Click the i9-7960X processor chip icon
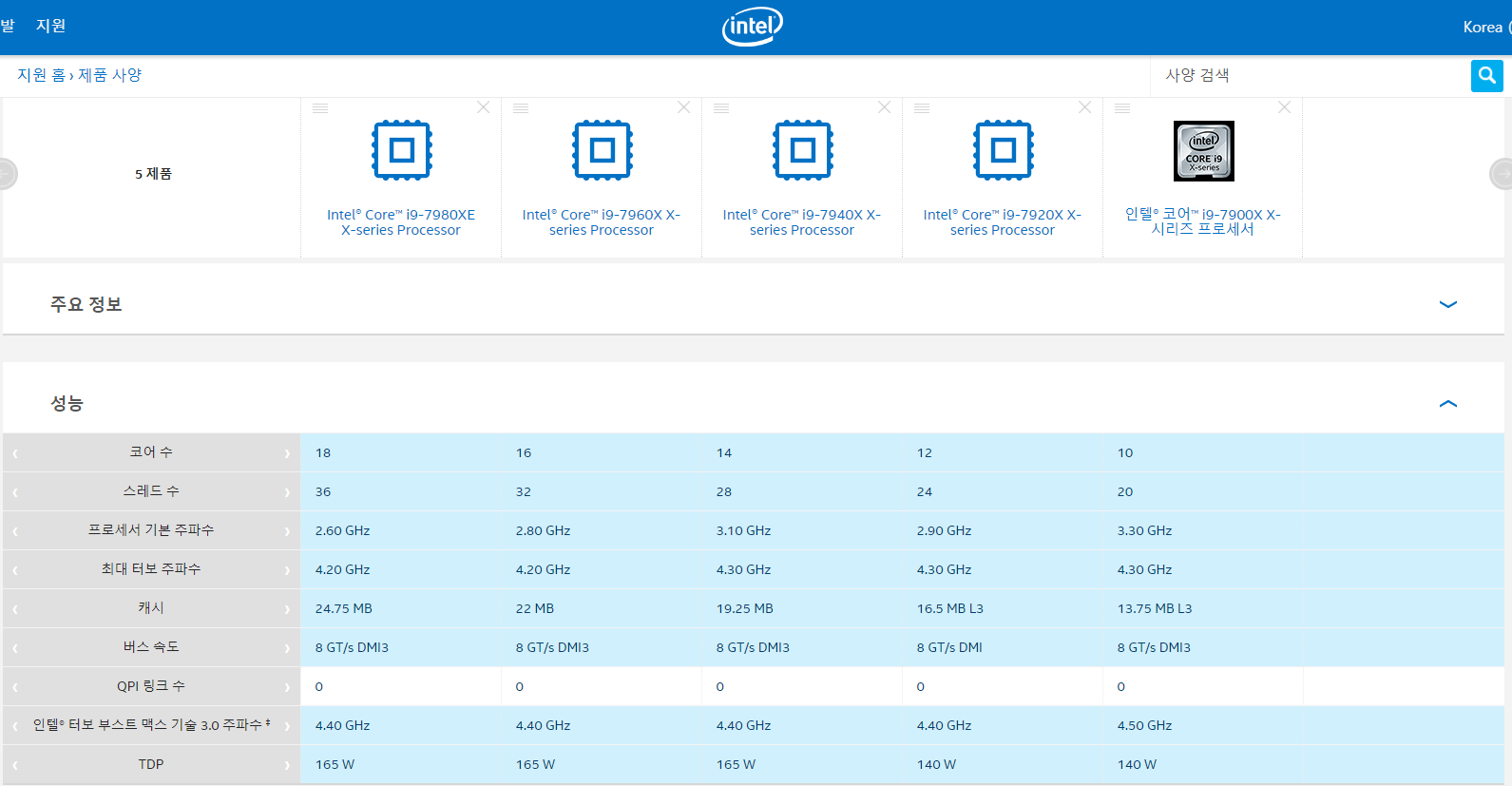 coord(603,150)
